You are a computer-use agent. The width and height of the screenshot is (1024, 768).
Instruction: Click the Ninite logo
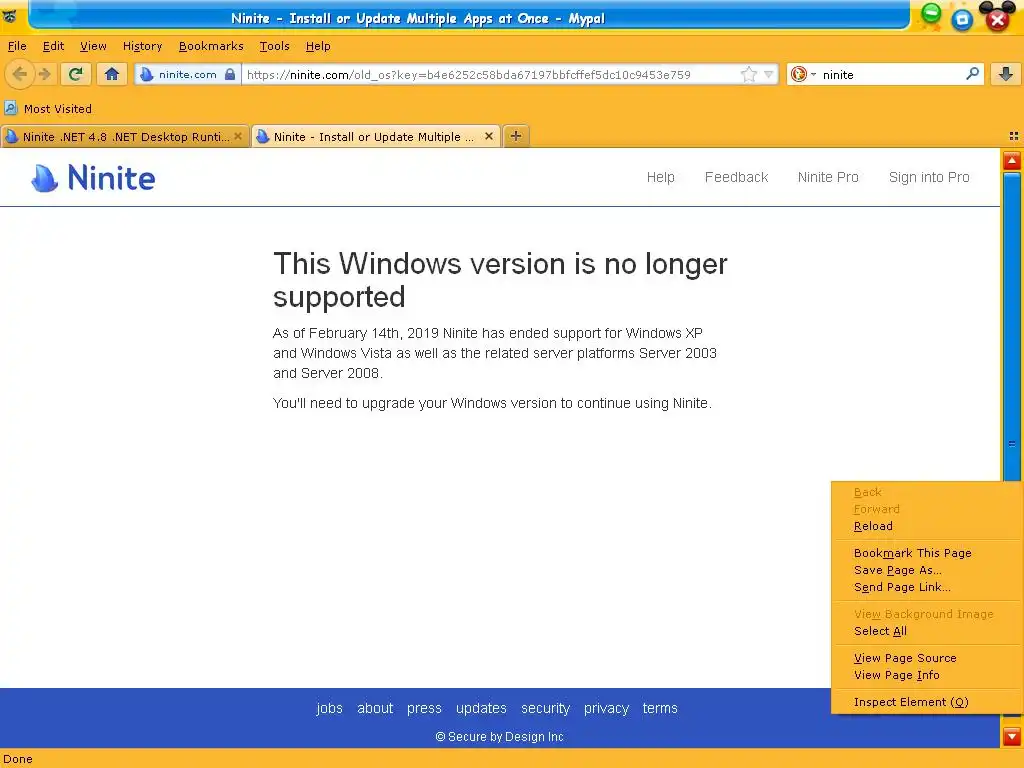click(93, 178)
